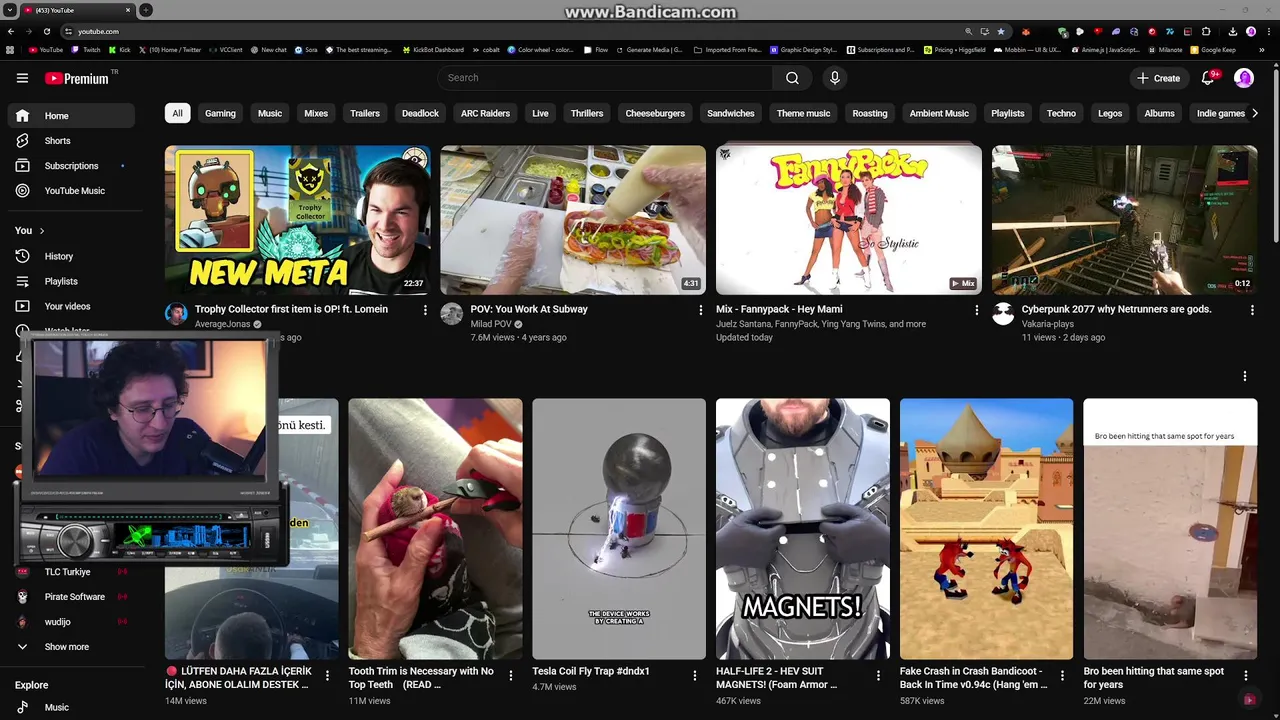
Task: Open Subscriptions in sidebar
Action: [71, 166]
